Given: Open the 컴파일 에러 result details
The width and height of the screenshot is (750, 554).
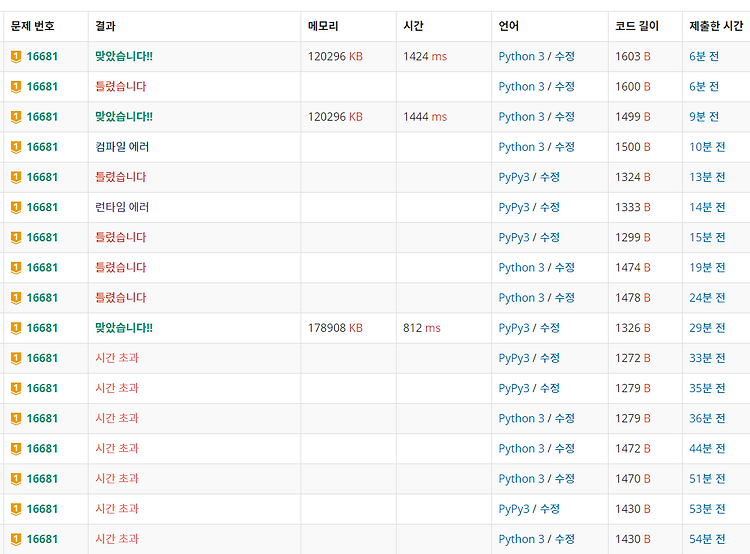Looking at the screenshot, I should [122, 147].
